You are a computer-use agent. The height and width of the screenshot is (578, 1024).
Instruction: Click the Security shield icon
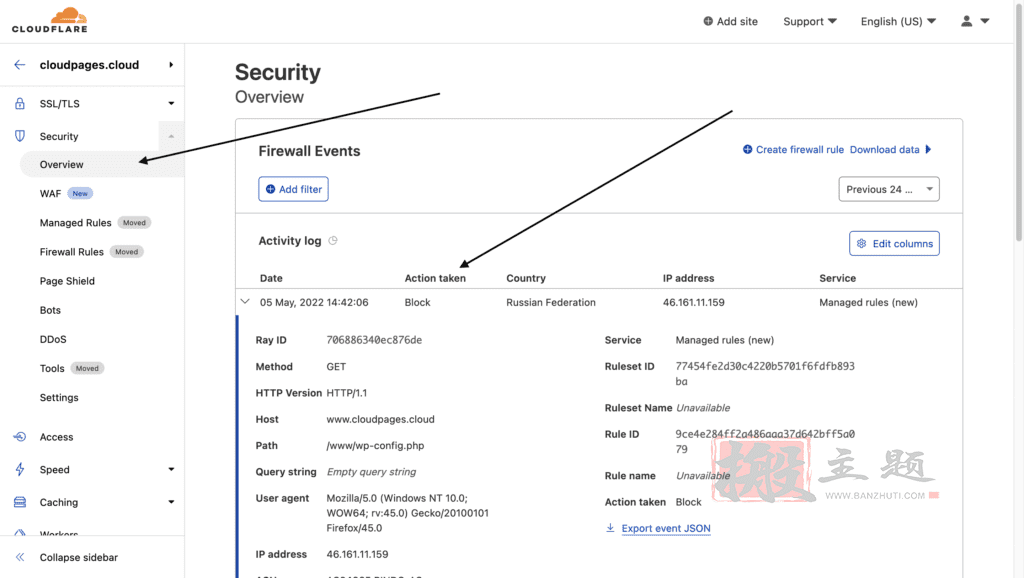[20, 136]
